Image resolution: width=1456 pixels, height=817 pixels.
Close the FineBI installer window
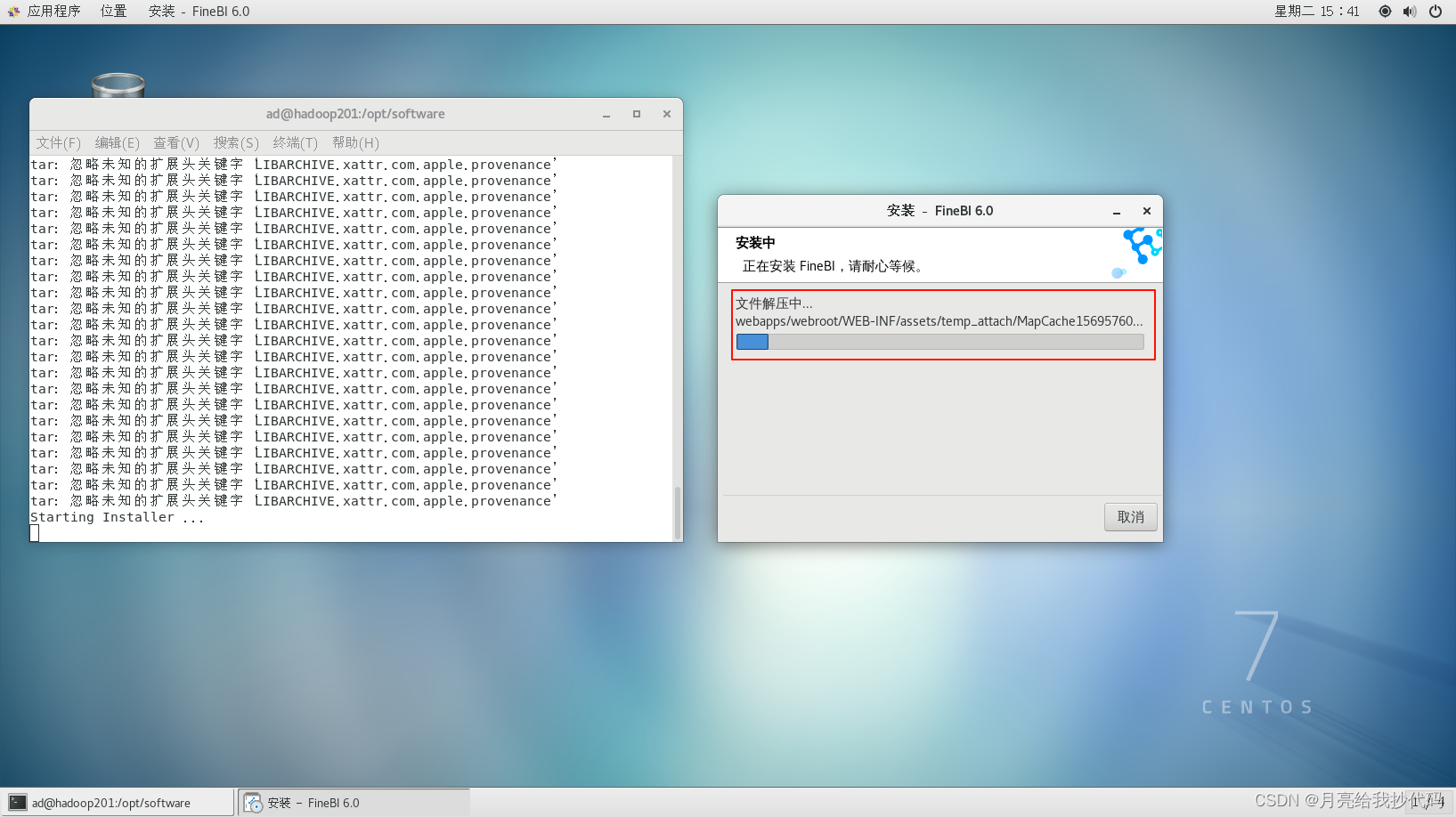(1147, 211)
